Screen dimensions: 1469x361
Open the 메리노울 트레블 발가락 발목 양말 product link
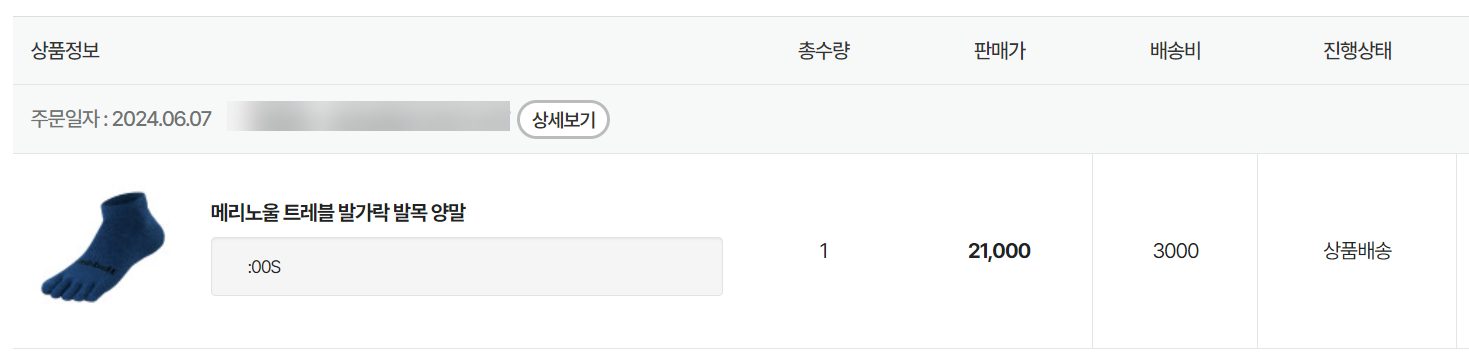(338, 213)
